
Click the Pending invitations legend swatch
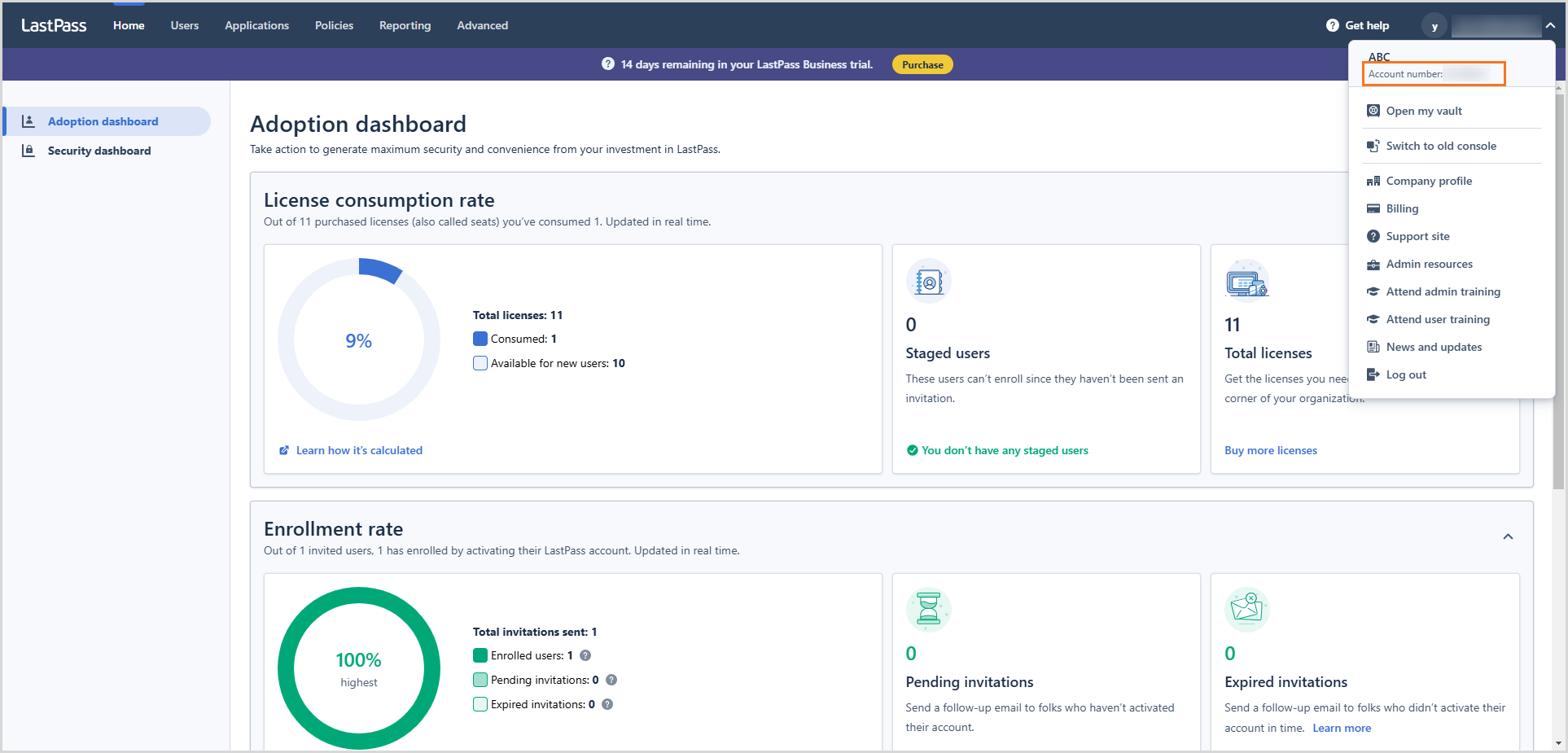480,680
